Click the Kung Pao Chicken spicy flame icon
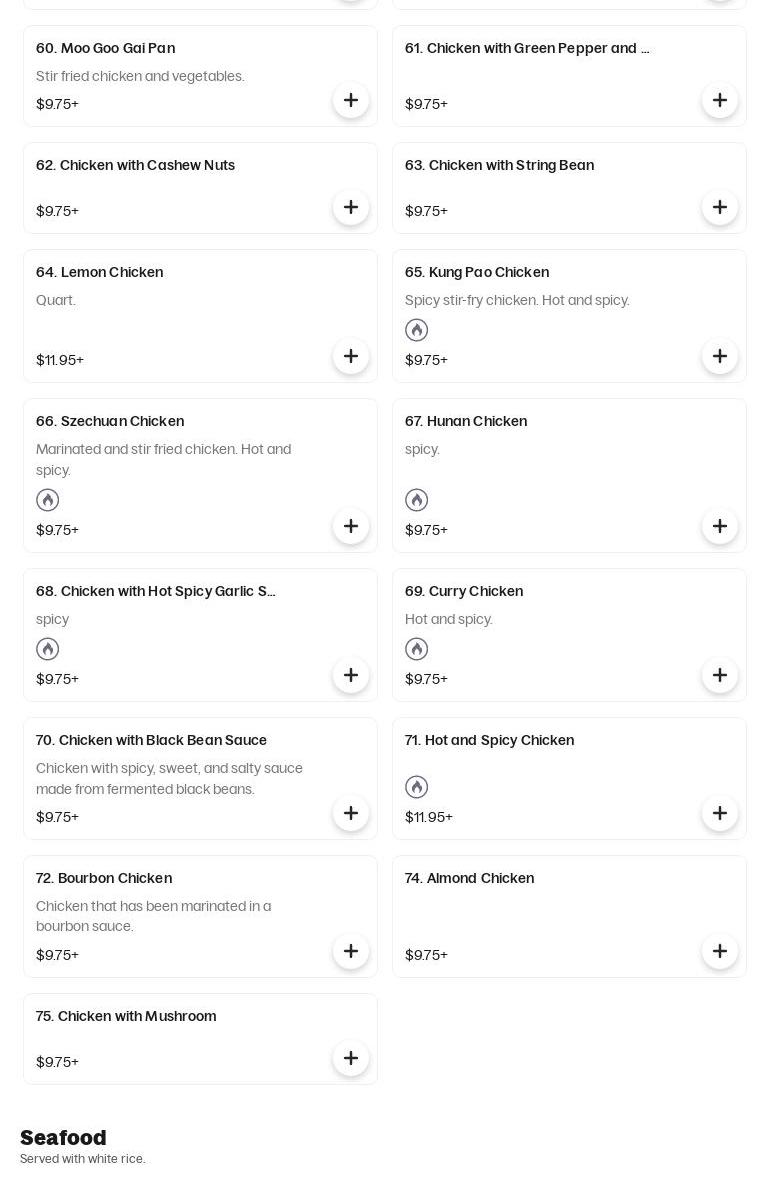 coord(417,330)
